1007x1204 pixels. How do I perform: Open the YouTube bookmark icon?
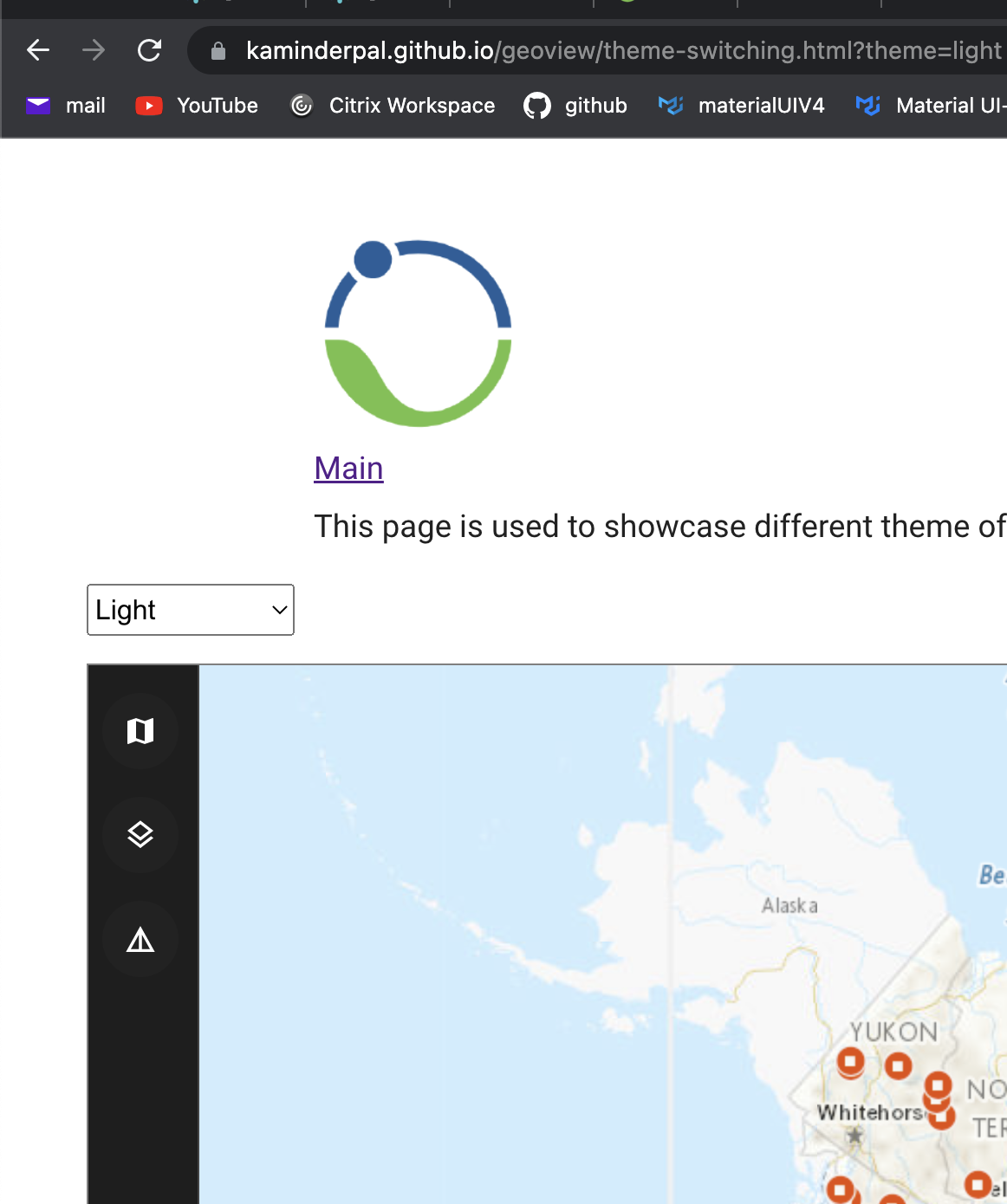(x=148, y=105)
